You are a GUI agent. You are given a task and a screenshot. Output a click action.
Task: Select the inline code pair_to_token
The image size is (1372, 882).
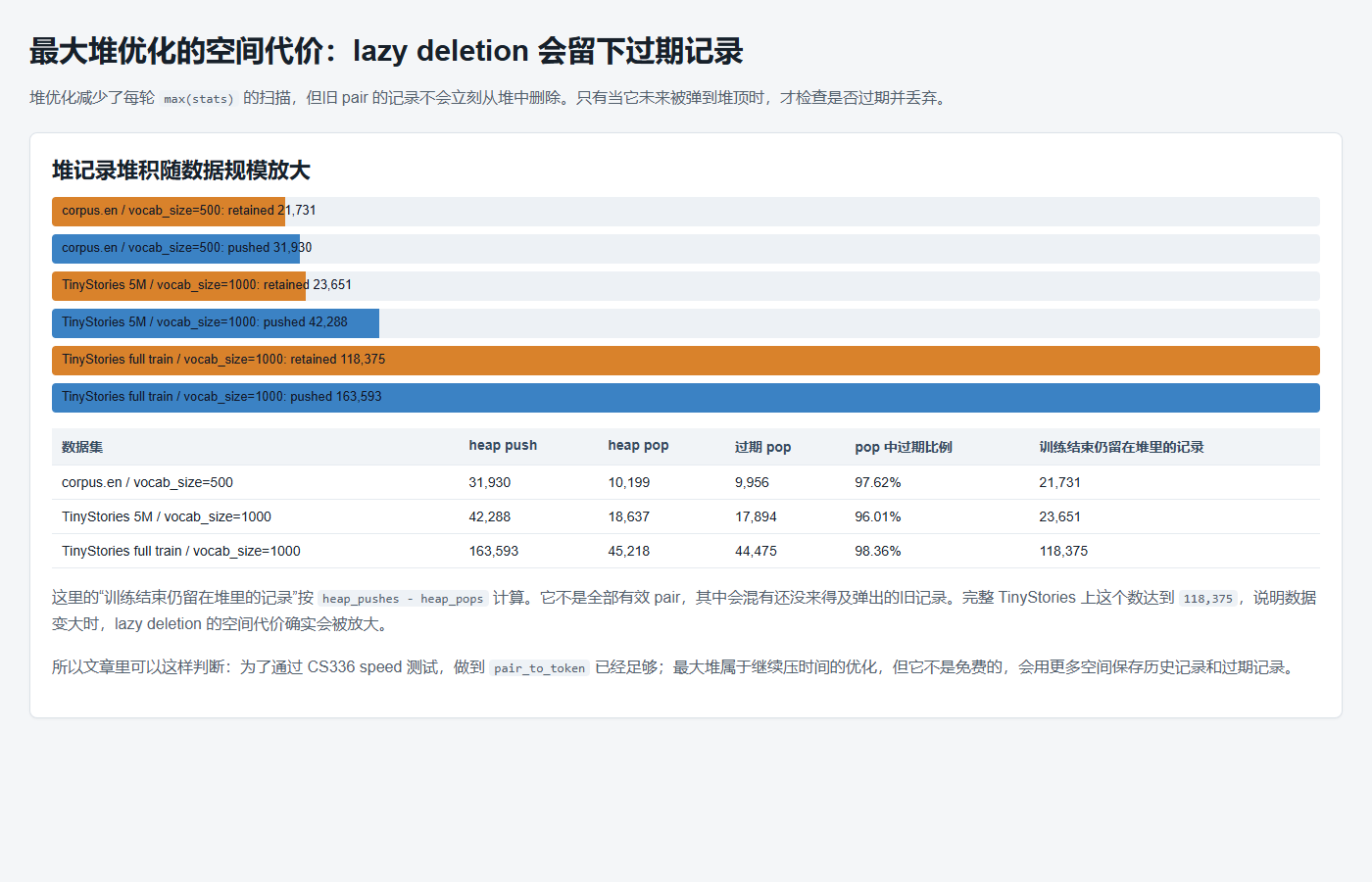[x=540, y=668]
